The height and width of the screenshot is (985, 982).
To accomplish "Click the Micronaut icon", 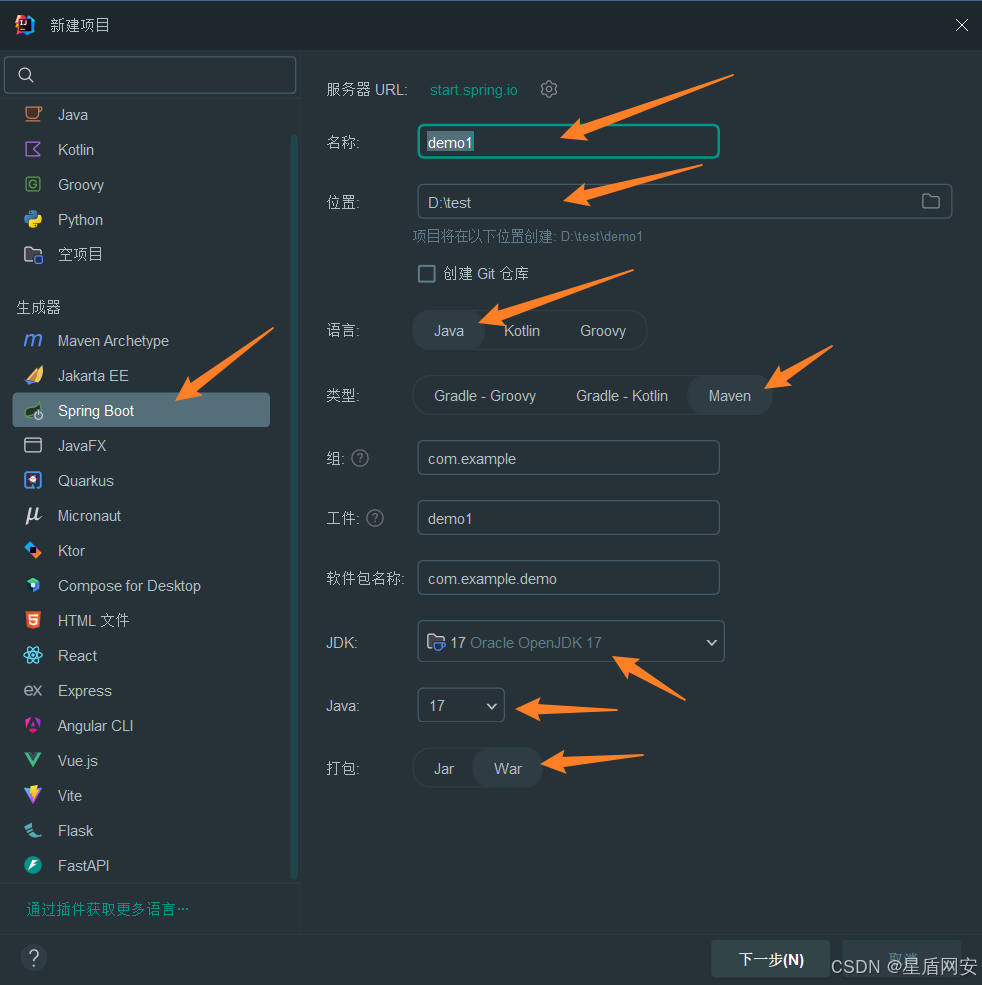I will click(33, 516).
